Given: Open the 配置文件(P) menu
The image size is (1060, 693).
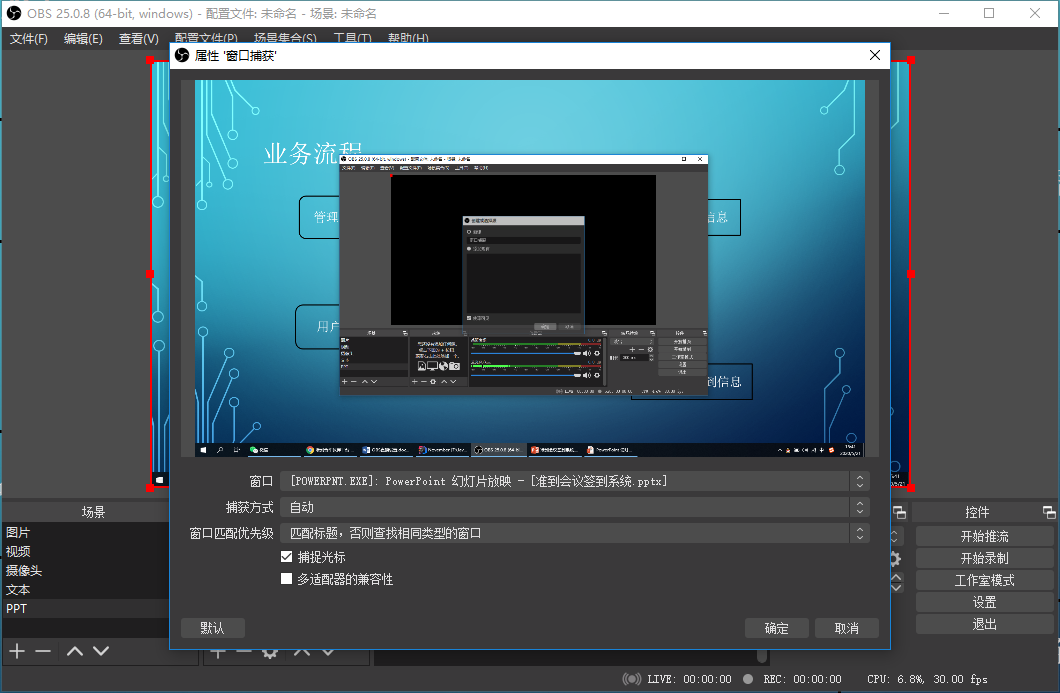Looking at the screenshot, I should click(206, 39).
